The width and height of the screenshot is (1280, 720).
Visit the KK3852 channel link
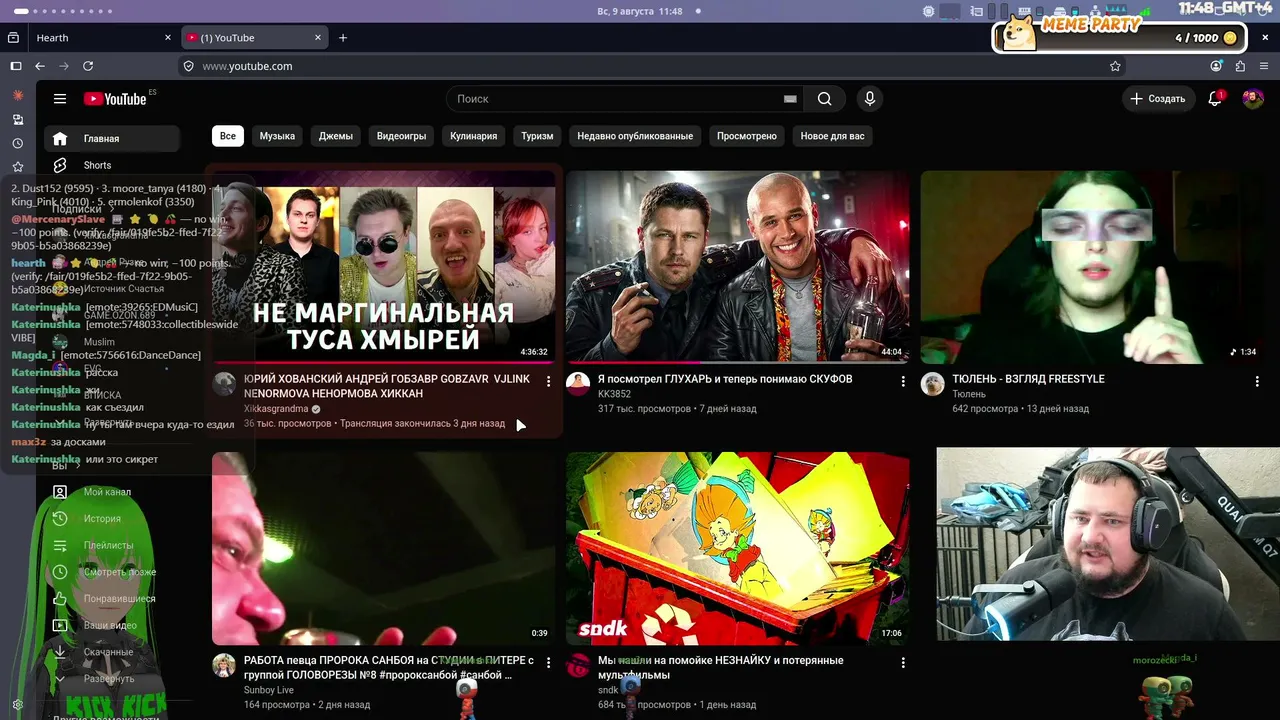(615, 394)
